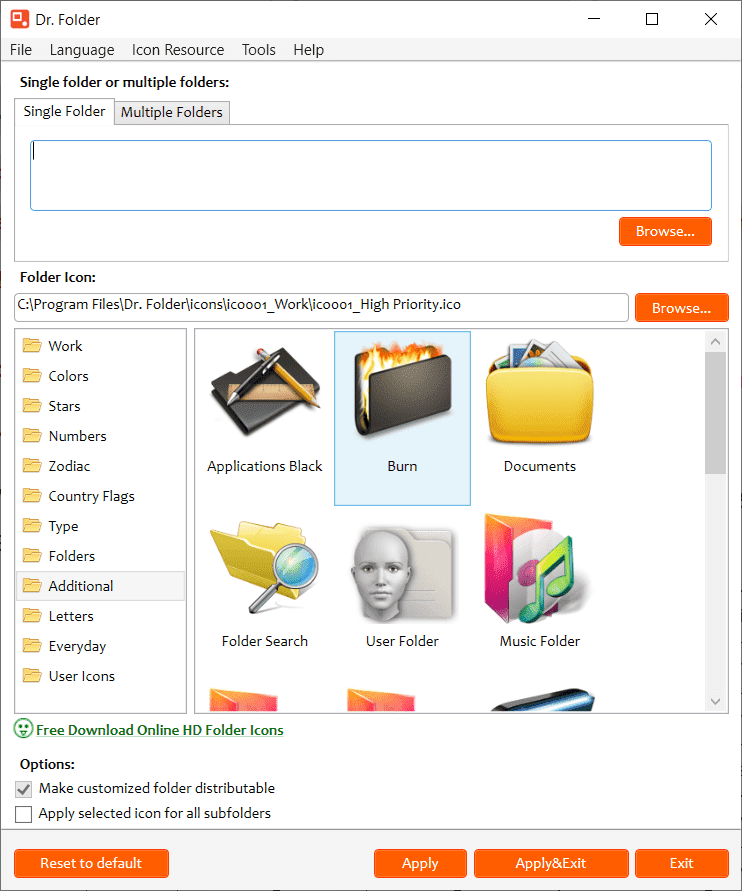Viewport: 742px width, 891px height.
Task: Open Free Download Online HD Folder Icons link
Action: tap(160, 730)
